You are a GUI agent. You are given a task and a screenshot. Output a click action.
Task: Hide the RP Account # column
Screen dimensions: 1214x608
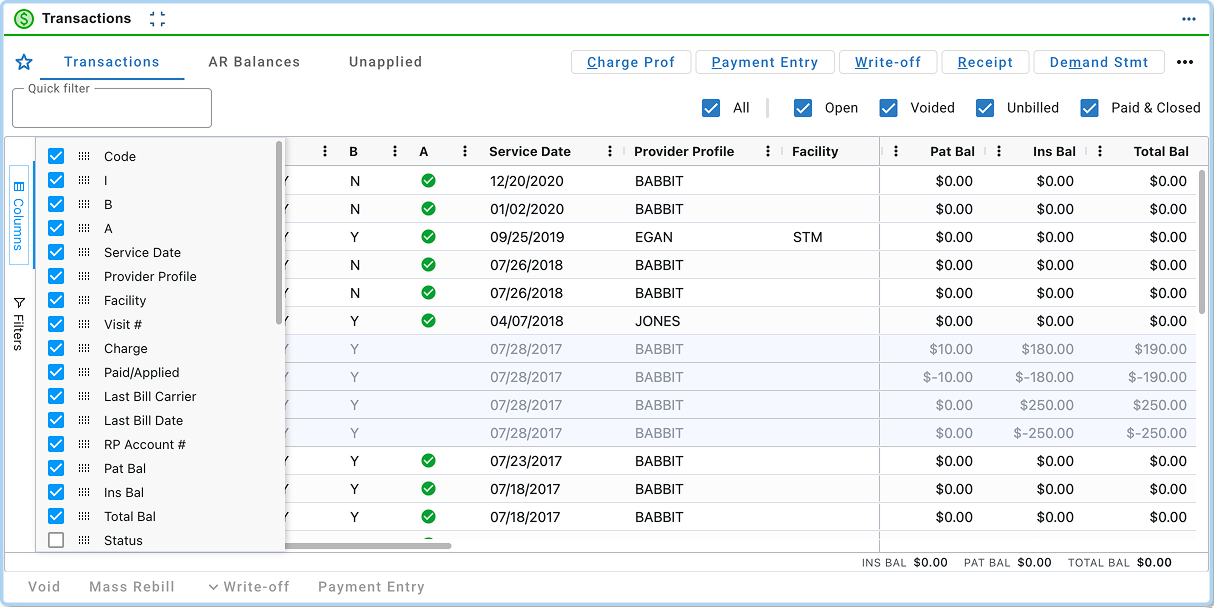pos(56,444)
